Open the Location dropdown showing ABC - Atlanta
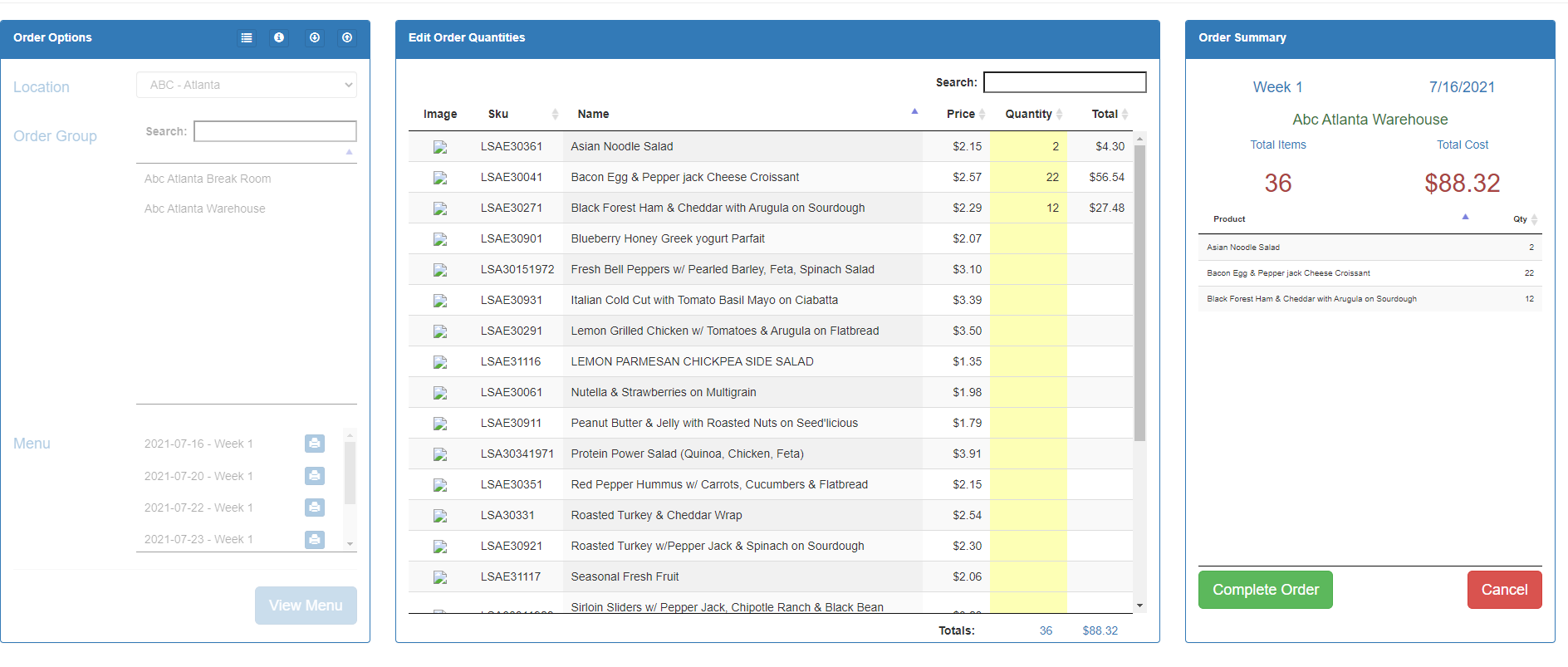 [247, 85]
